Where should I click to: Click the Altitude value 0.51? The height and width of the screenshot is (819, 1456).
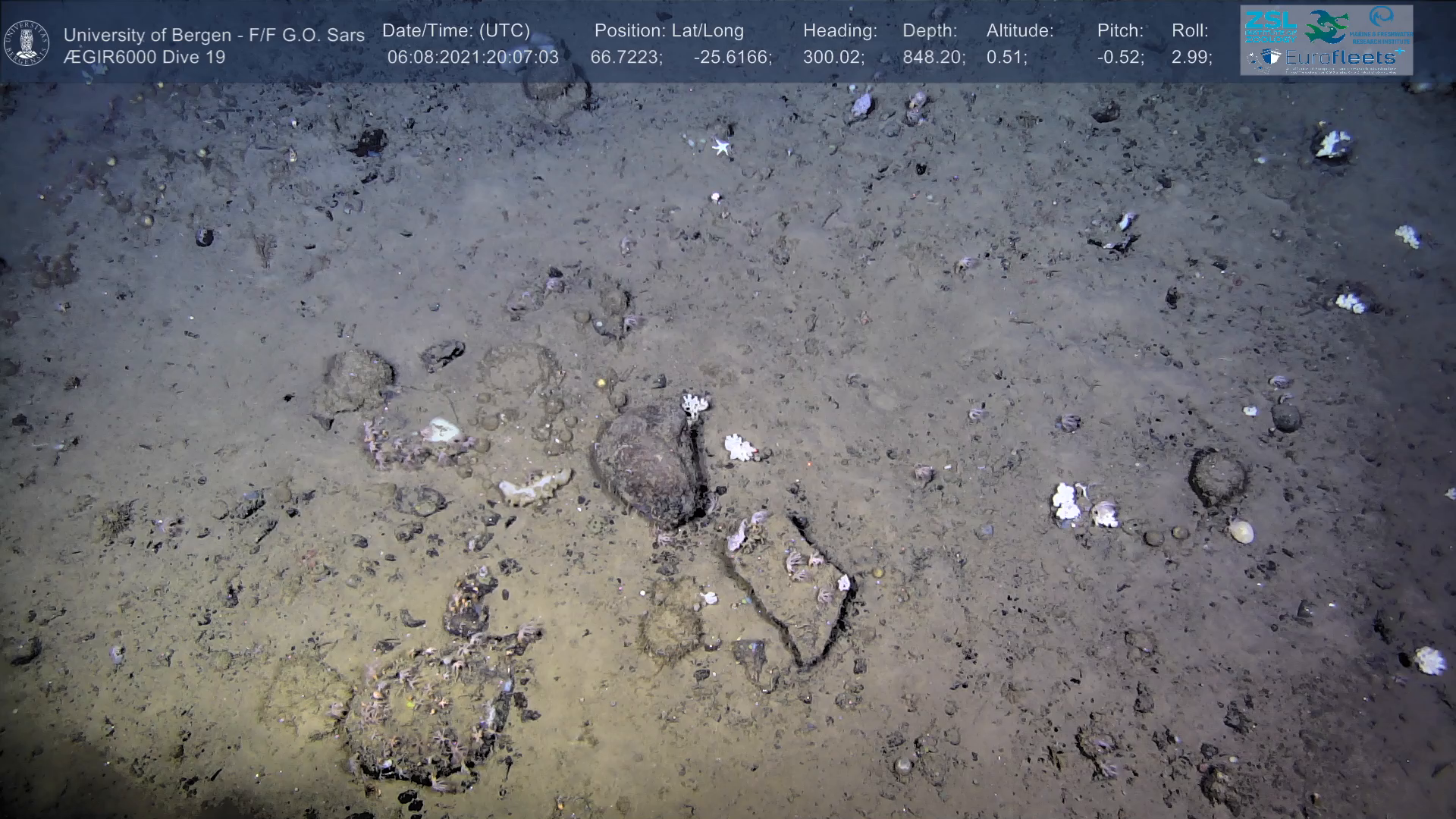tap(1006, 58)
